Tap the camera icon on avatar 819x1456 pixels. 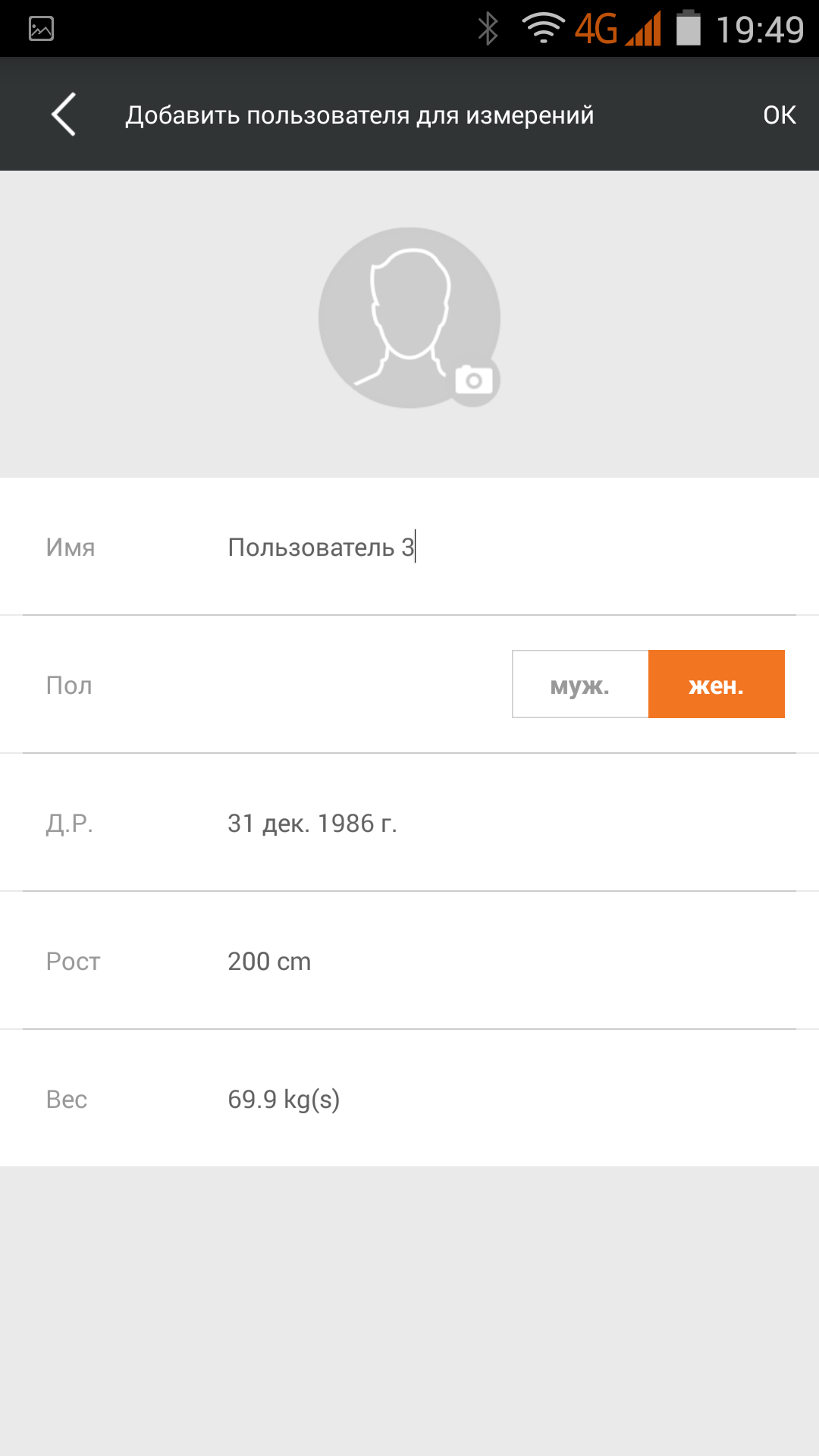[x=474, y=380]
